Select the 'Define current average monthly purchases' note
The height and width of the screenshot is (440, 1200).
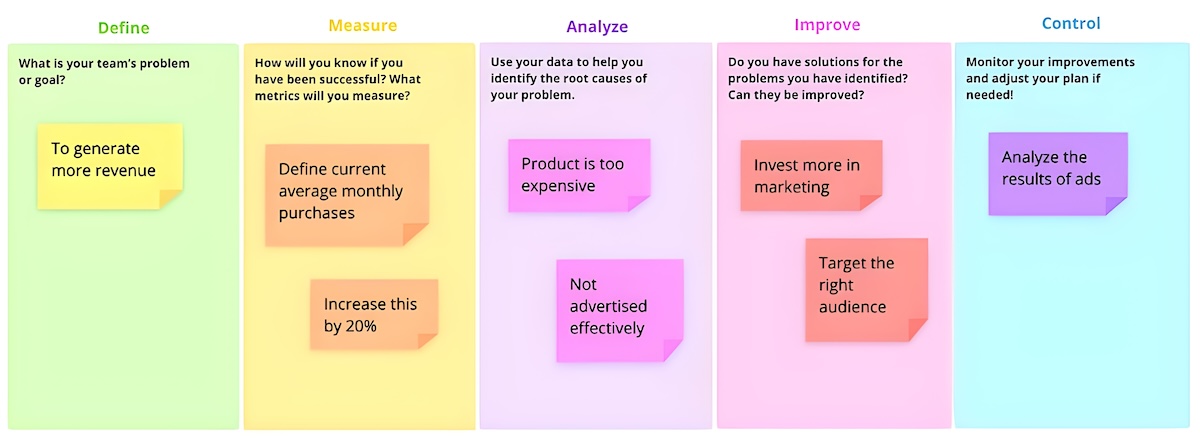(347, 195)
